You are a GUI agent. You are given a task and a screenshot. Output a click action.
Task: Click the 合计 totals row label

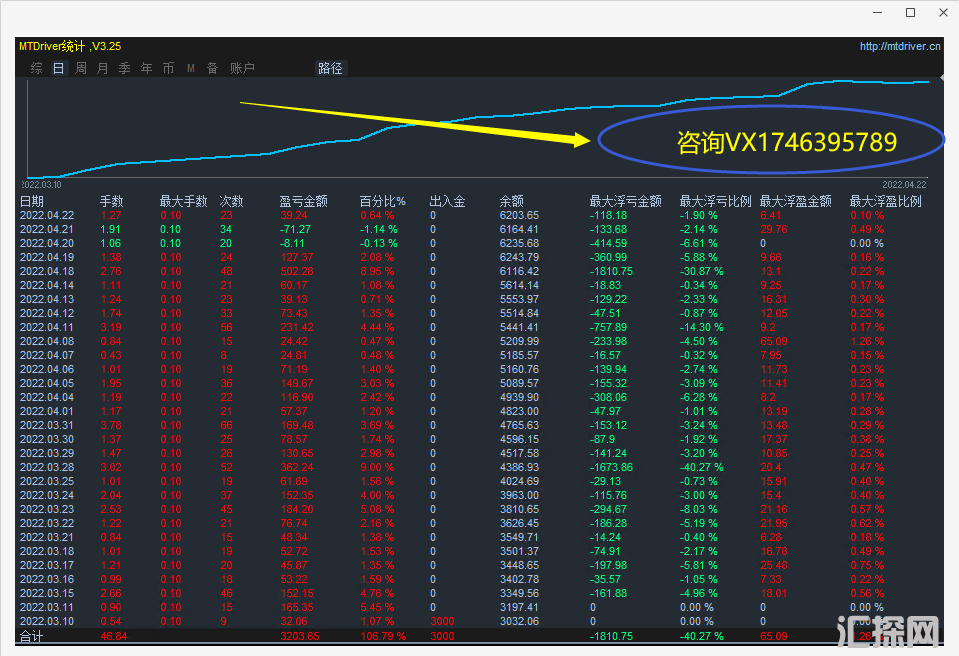(32, 636)
